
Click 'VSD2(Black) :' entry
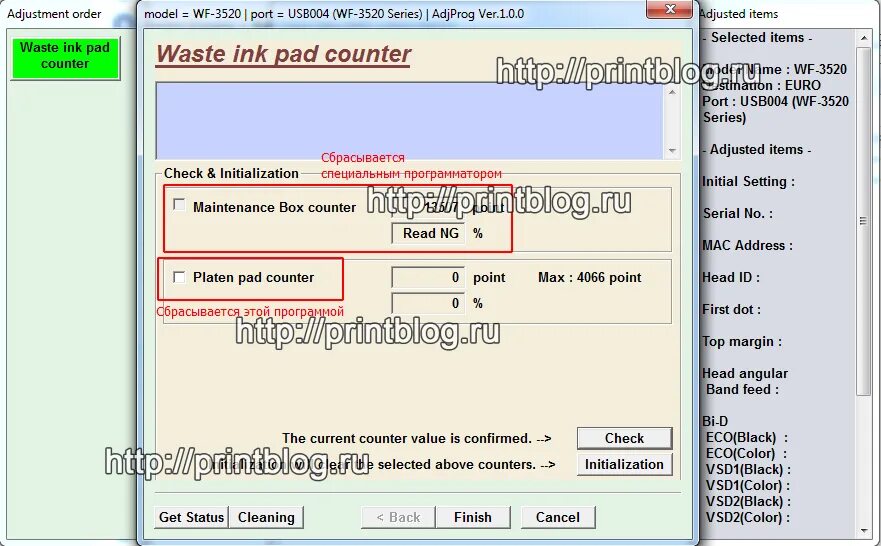click(x=748, y=501)
